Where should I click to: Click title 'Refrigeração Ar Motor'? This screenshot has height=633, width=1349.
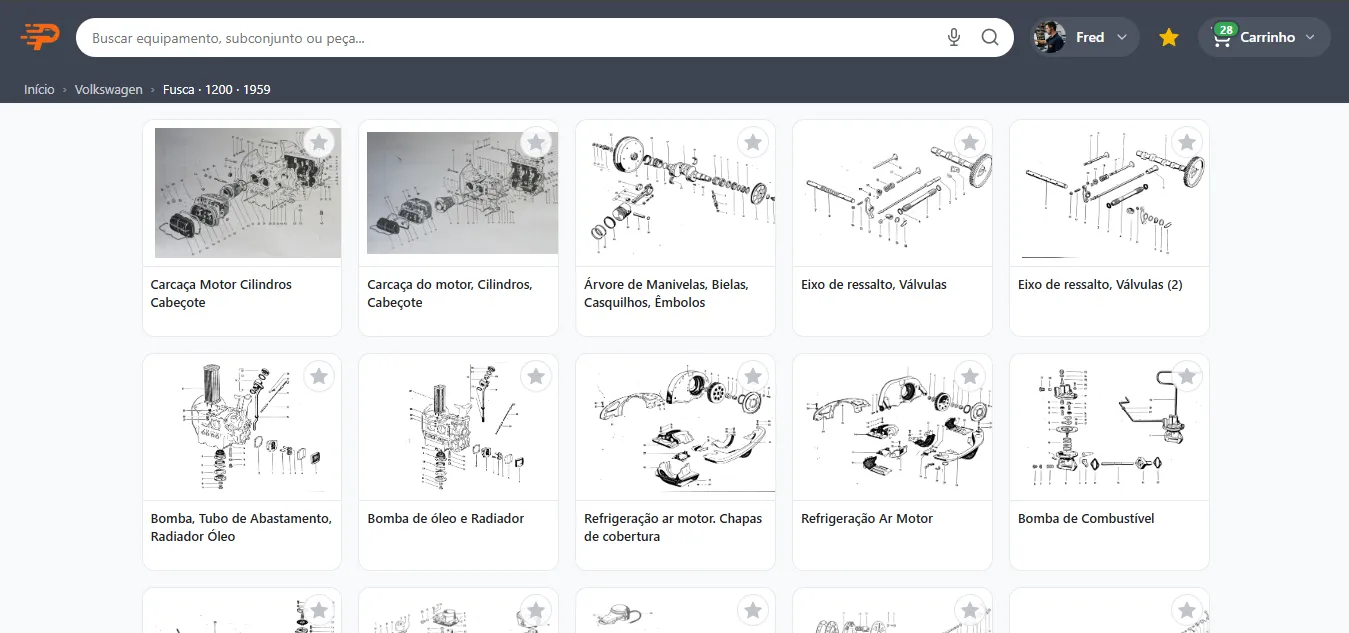867,518
